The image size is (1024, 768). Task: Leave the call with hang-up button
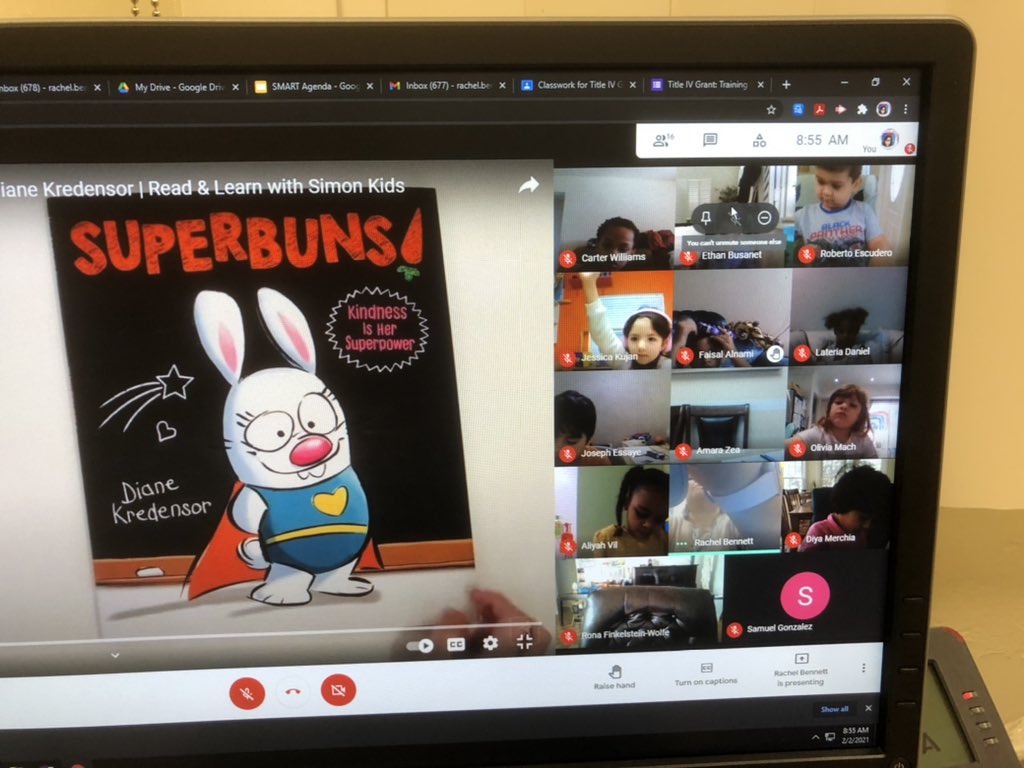click(x=293, y=692)
